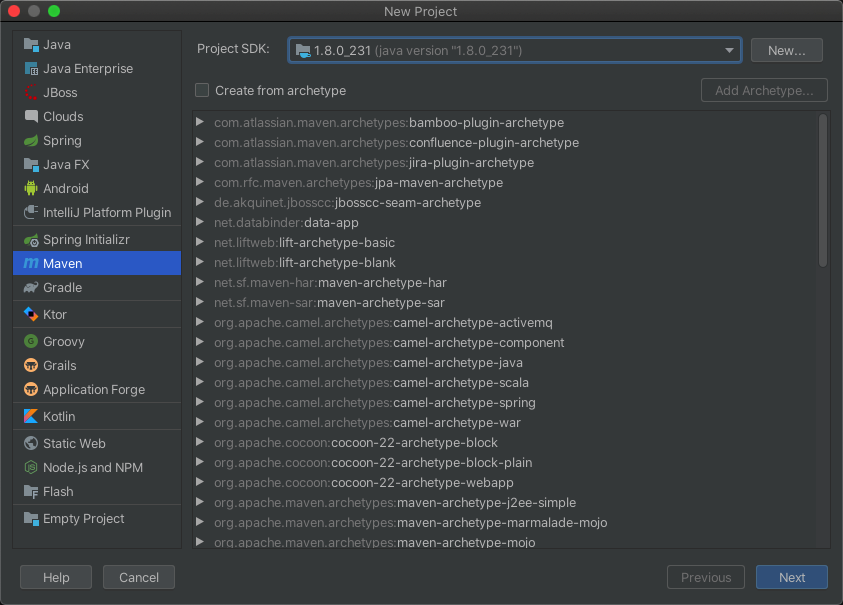This screenshot has height=605, width=843.
Task: Click the Static Web globe icon
Action: pos(31,443)
